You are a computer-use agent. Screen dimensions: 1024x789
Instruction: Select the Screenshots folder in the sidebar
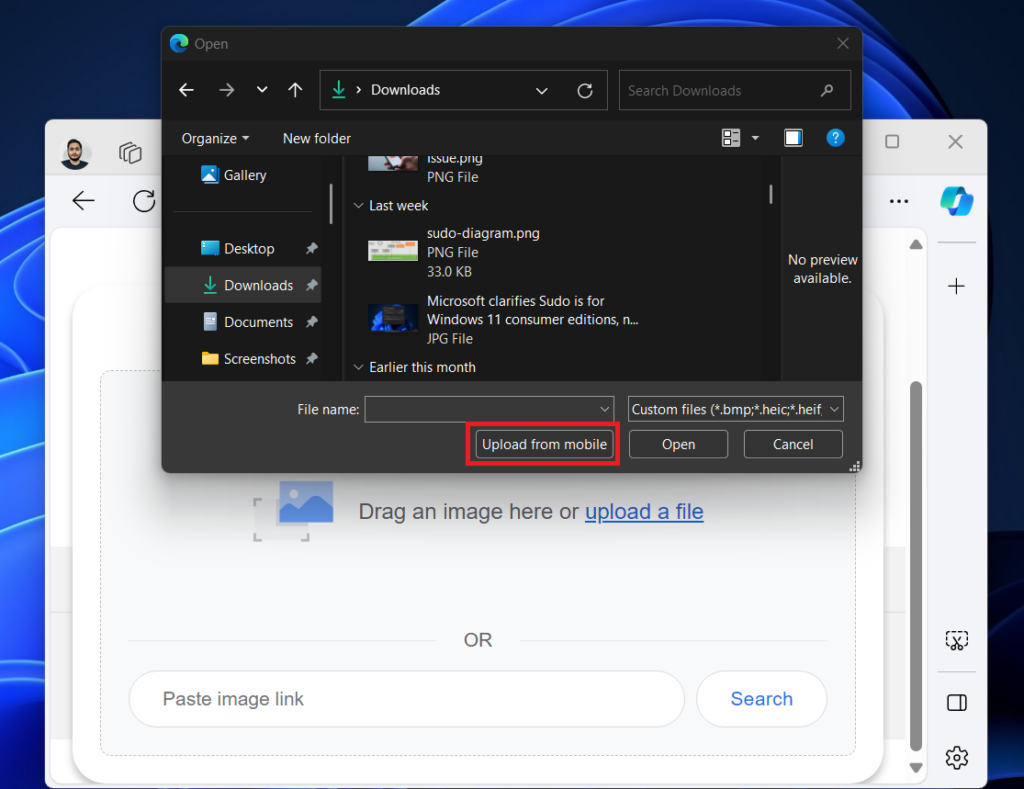coord(258,358)
